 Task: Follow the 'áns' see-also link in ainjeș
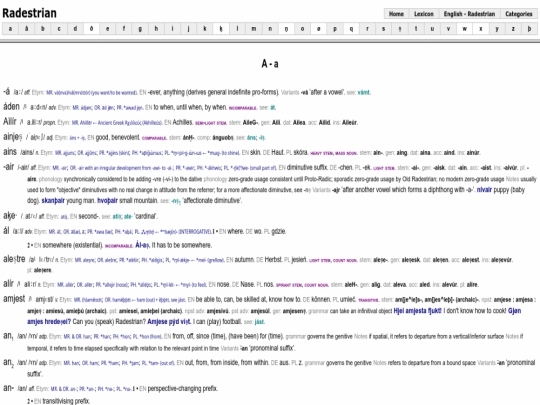pos(251,137)
